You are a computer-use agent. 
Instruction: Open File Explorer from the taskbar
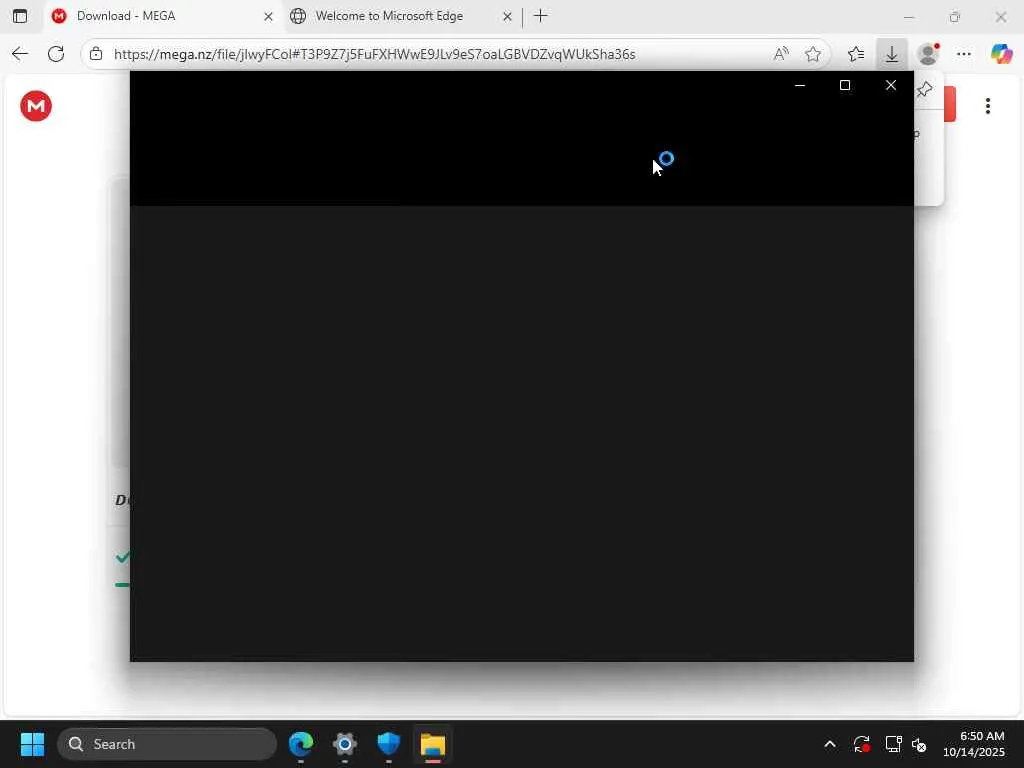(432, 744)
